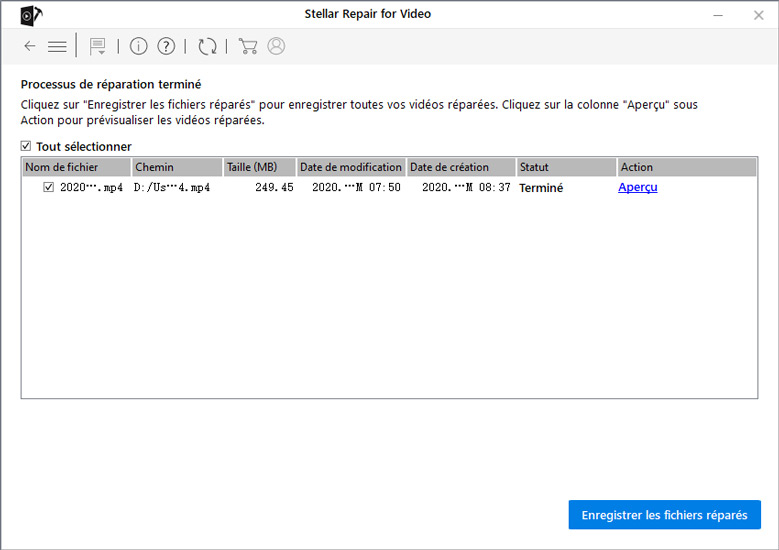Select the file name 2020….mp4 cell

(91, 188)
